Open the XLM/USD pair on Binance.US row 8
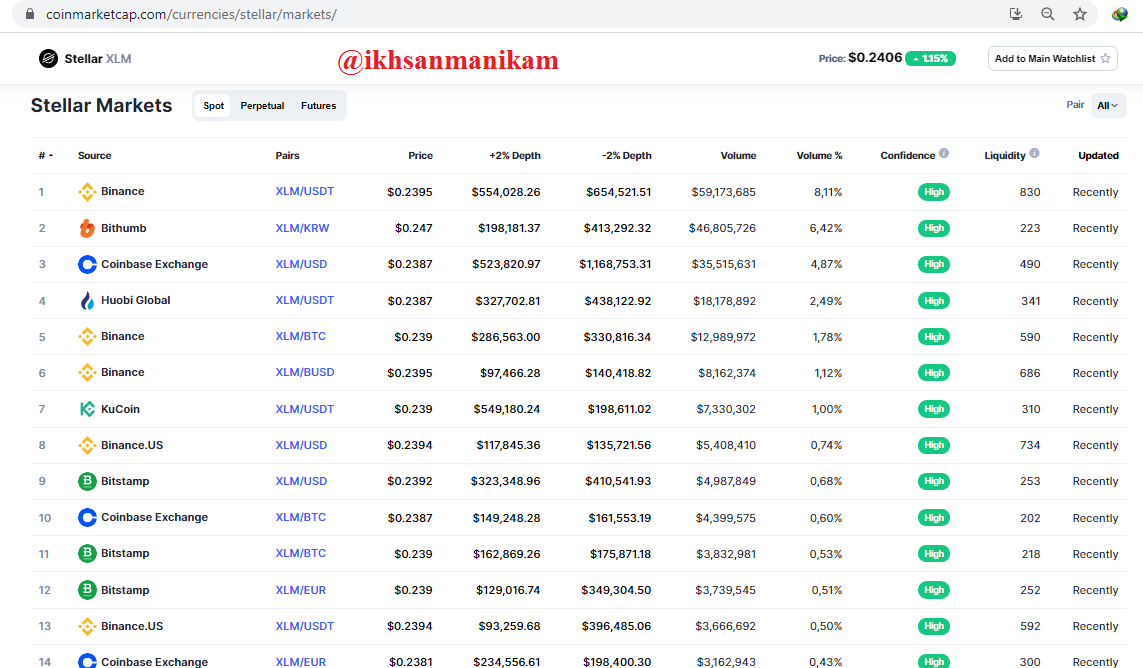1143x668 pixels. [x=301, y=445]
